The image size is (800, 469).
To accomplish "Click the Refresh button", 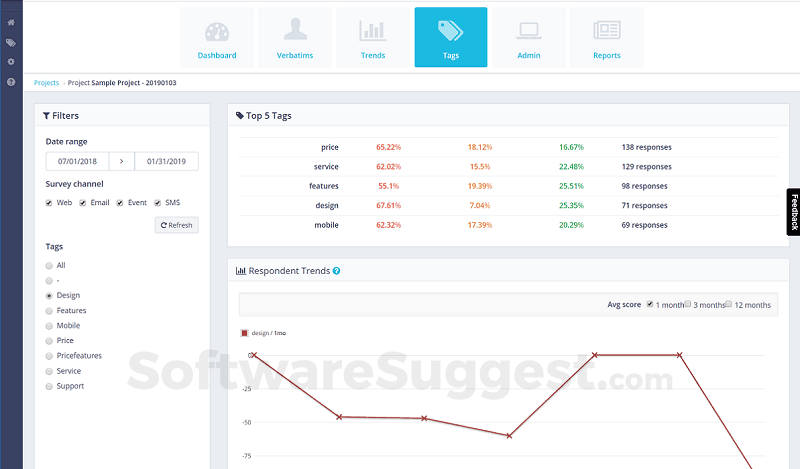I will pyautogui.click(x=177, y=225).
